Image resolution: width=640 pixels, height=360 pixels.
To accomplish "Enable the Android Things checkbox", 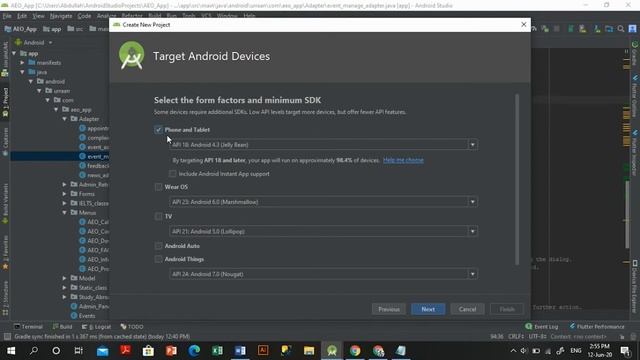I will (x=158, y=259).
